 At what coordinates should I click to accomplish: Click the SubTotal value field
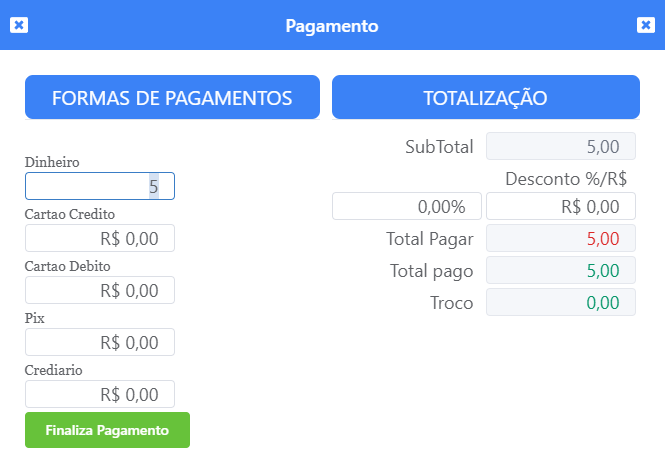pyautogui.click(x=560, y=147)
